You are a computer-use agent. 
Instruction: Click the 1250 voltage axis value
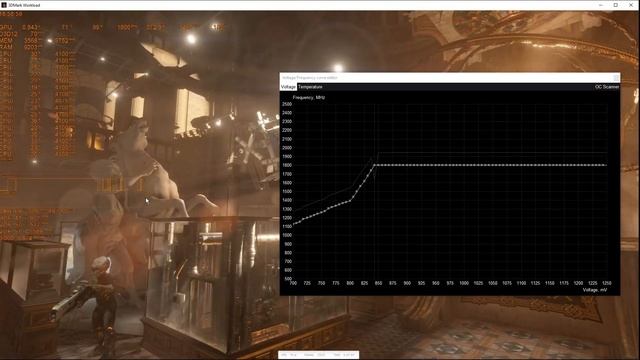(x=607, y=283)
